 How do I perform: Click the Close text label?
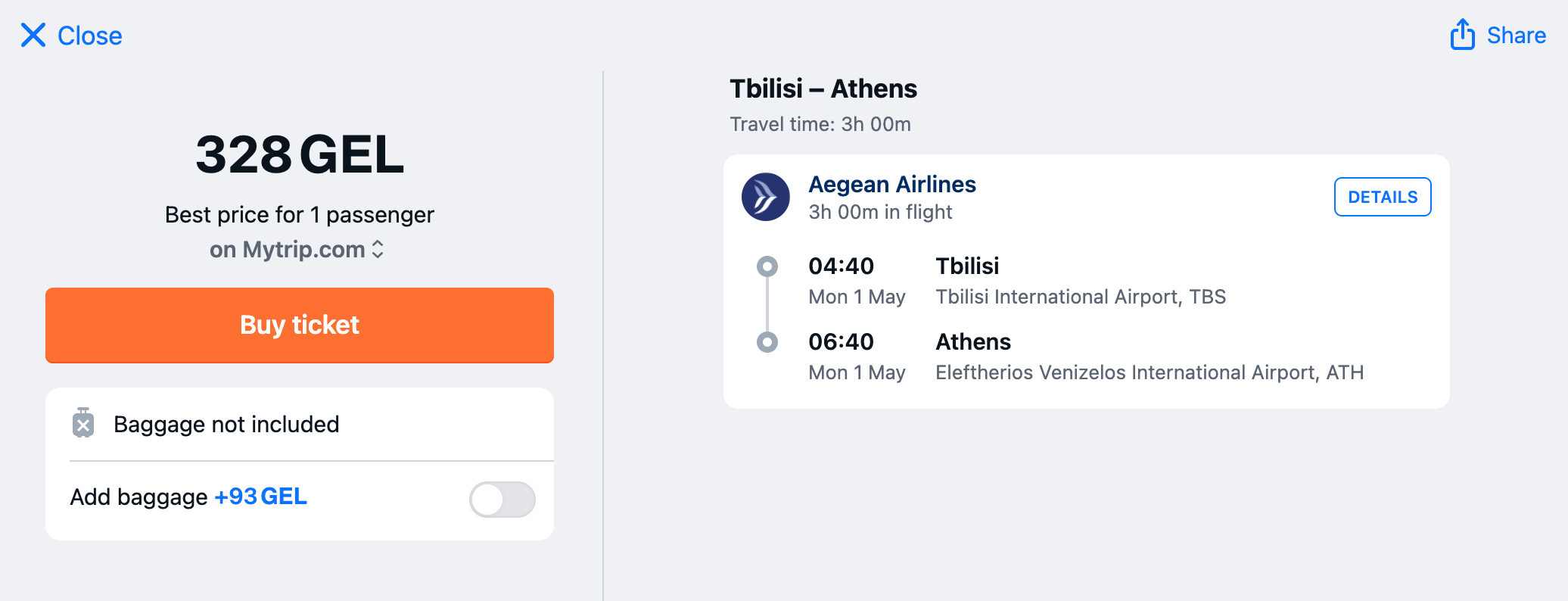(x=89, y=36)
